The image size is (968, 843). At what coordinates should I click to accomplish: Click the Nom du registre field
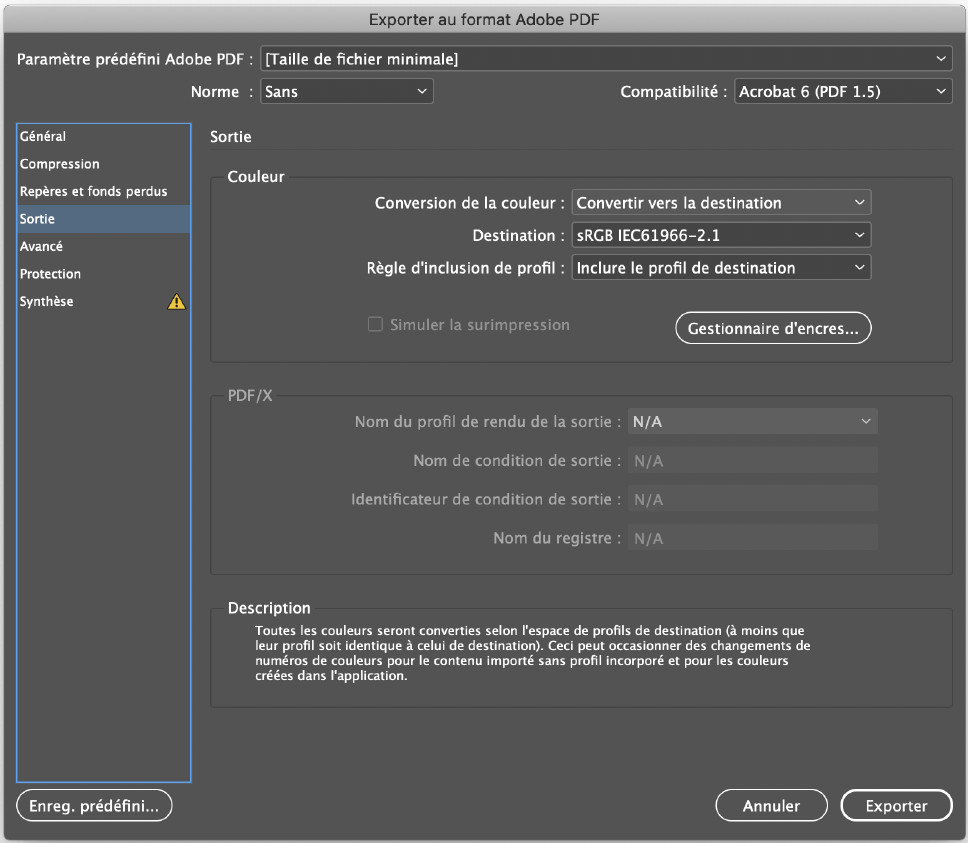click(753, 538)
